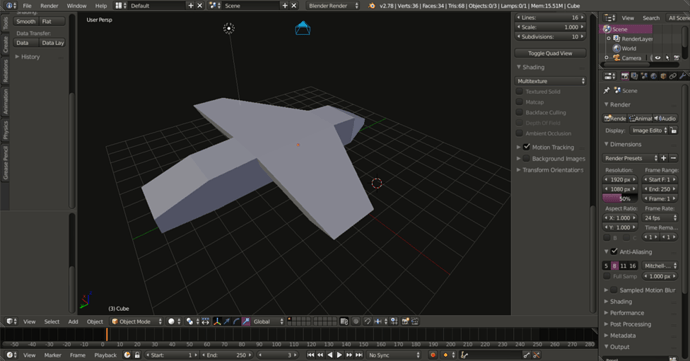Open the Render Presets dropdown
Viewport: 690px width, 361px height.
[630, 158]
